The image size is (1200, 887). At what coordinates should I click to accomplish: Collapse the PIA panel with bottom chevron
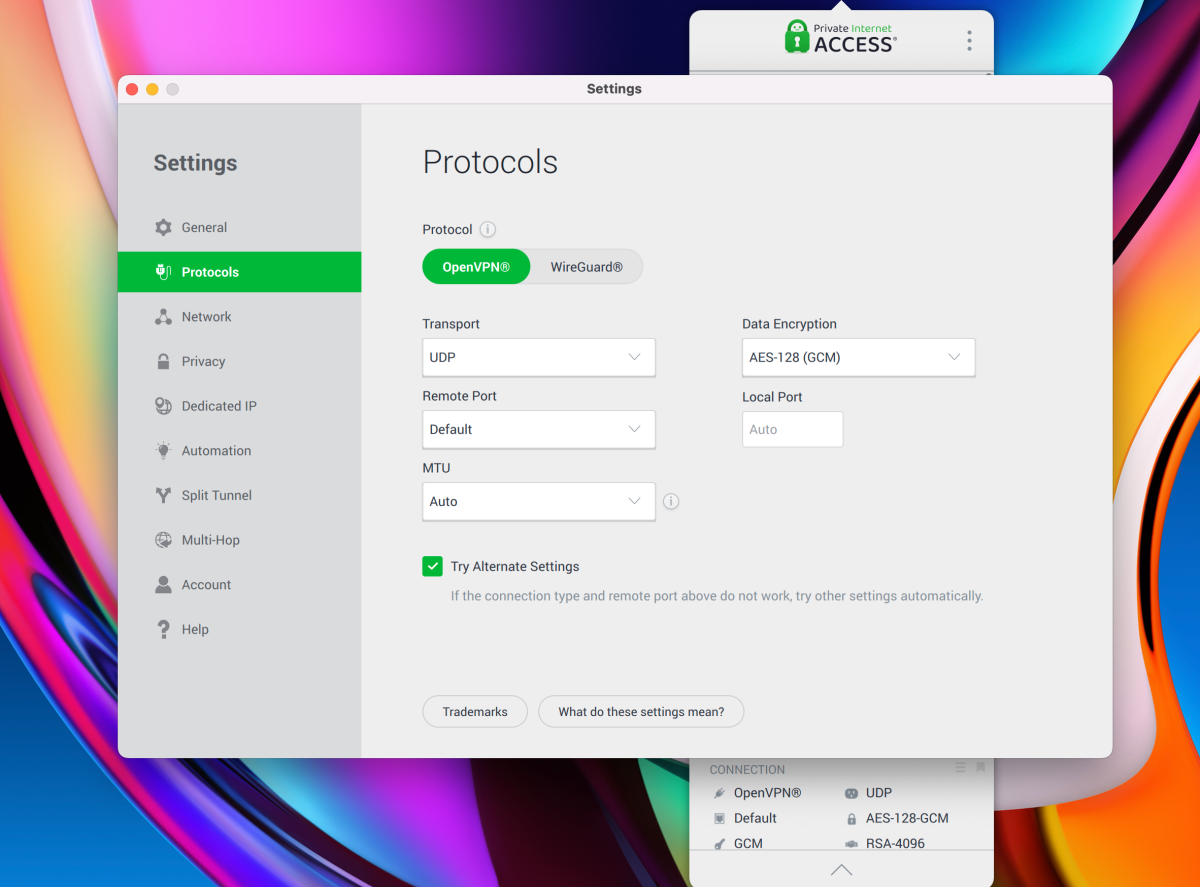(841, 869)
